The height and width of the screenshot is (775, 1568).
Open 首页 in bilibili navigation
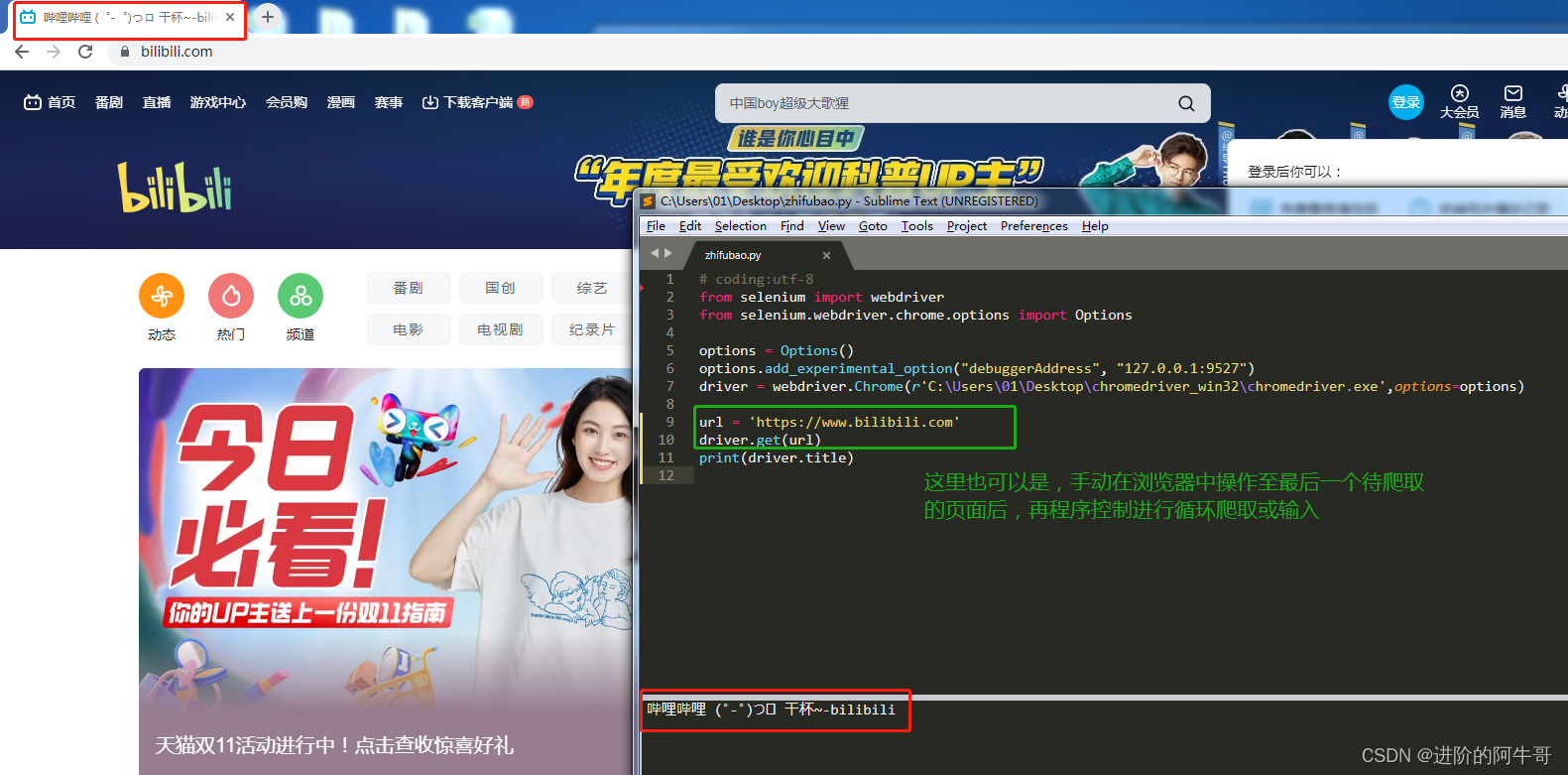(x=50, y=102)
